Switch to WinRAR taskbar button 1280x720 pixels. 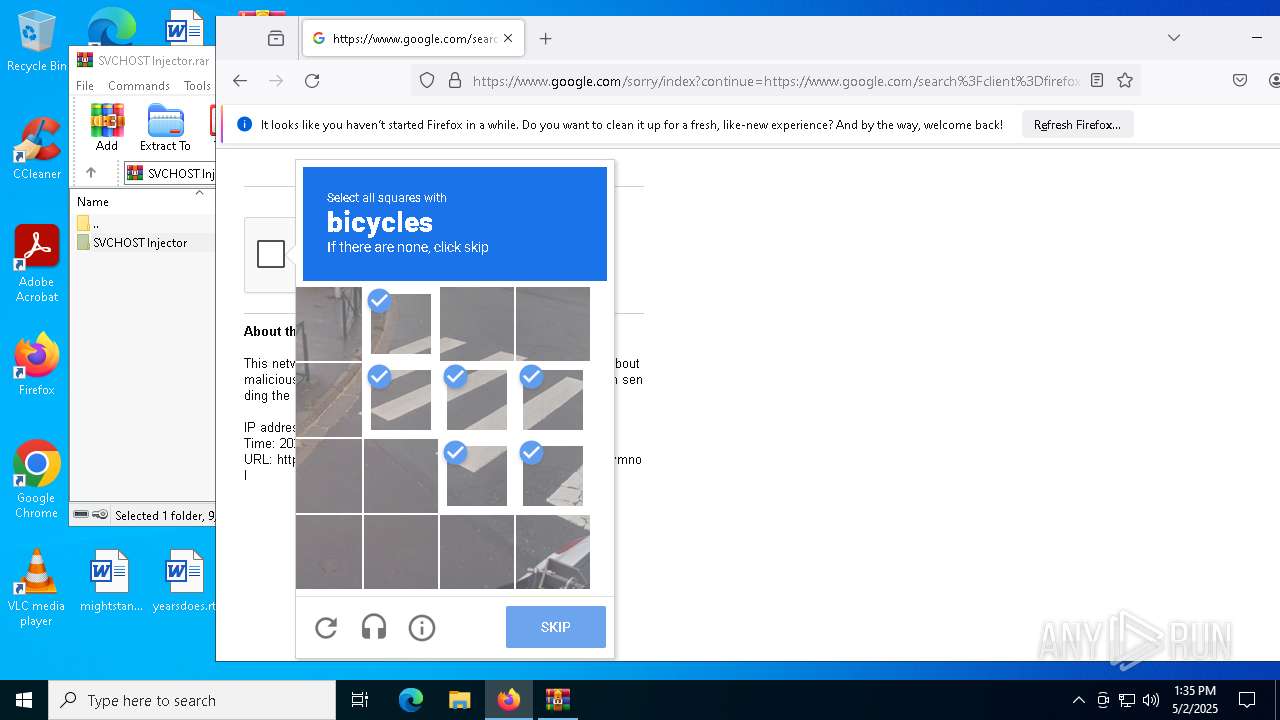[x=557, y=700]
